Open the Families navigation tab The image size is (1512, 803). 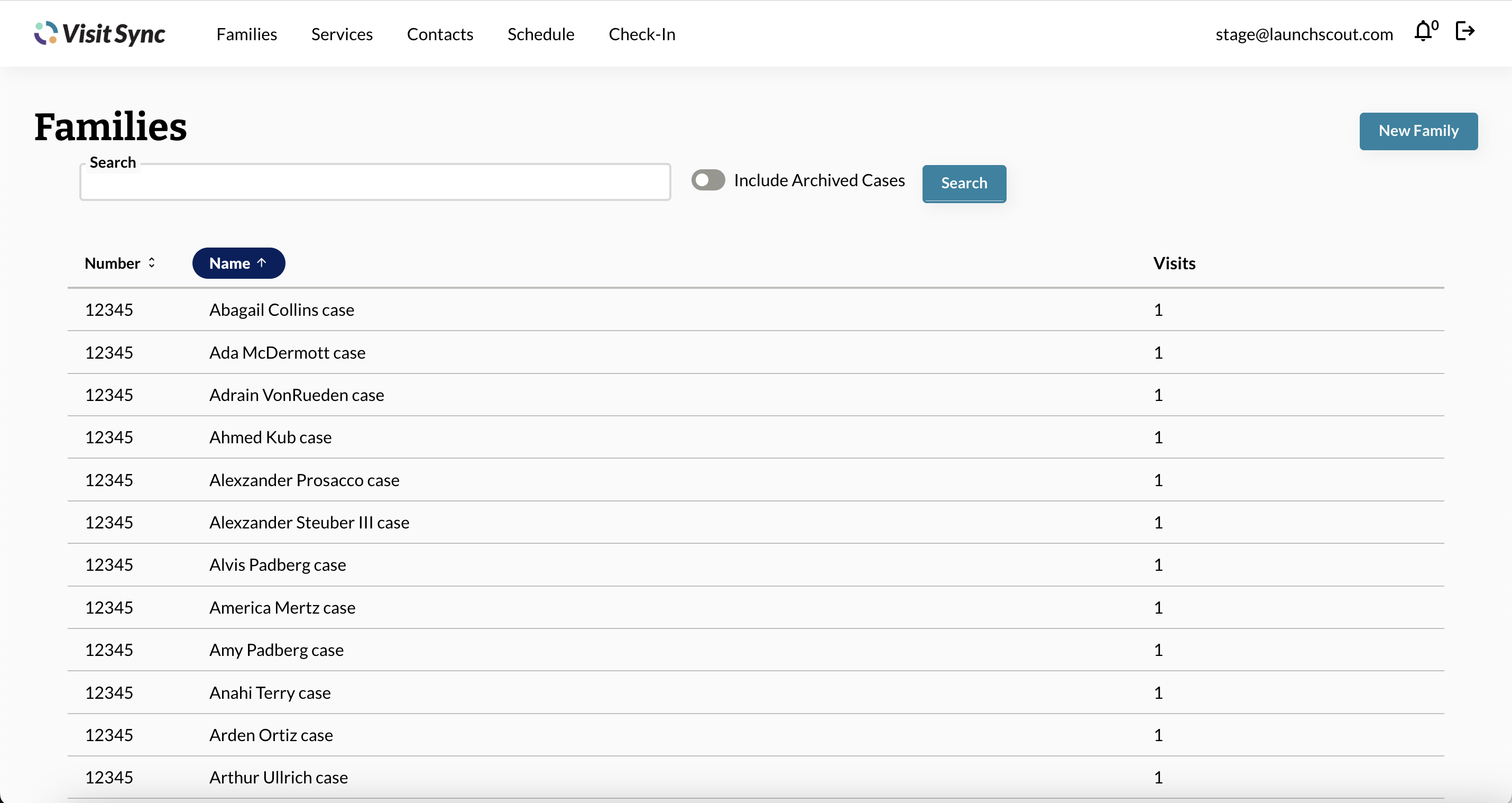coord(246,34)
